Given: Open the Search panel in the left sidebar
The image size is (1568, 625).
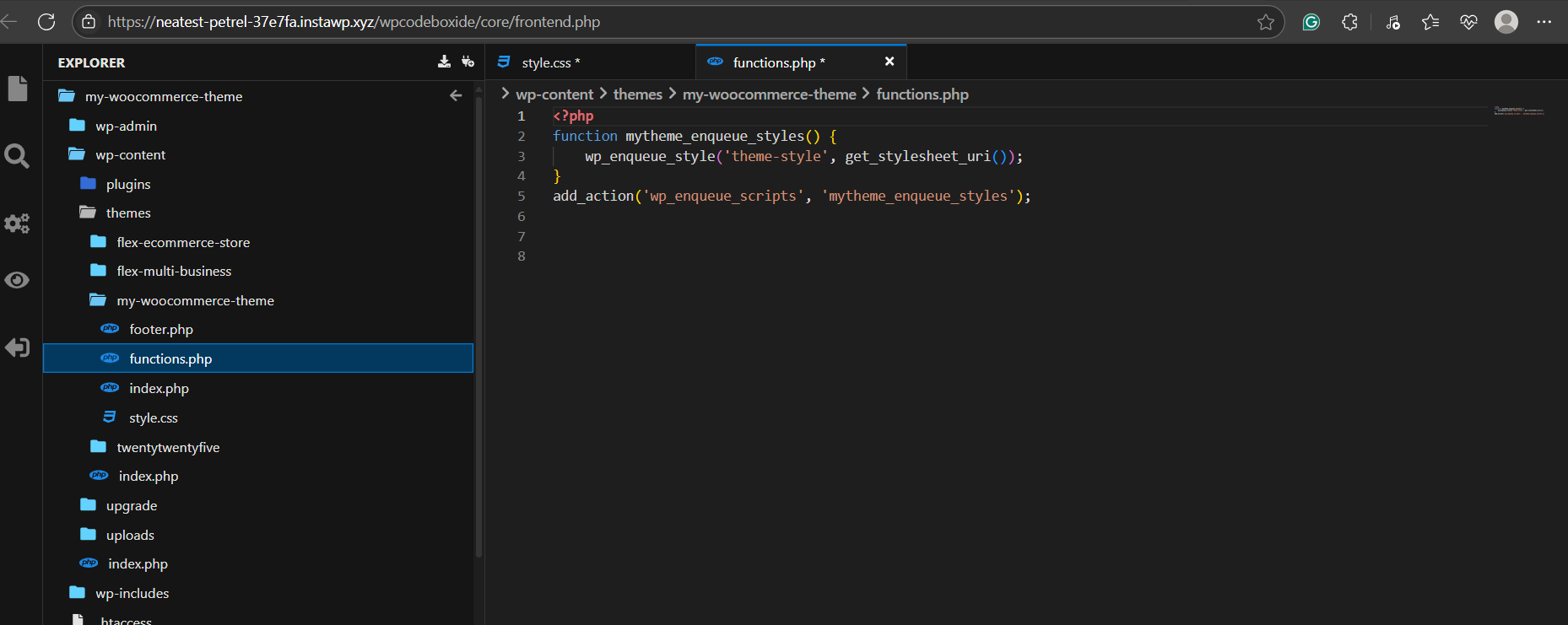Looking at the screenshot, I should tap(17, 156).
